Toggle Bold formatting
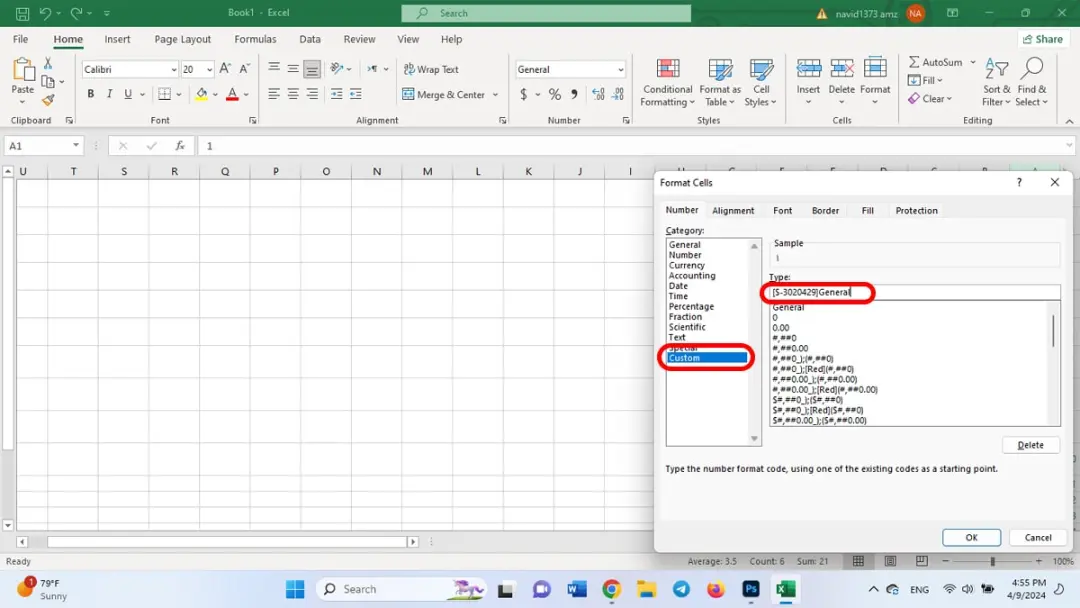 (x=90, y=94)
